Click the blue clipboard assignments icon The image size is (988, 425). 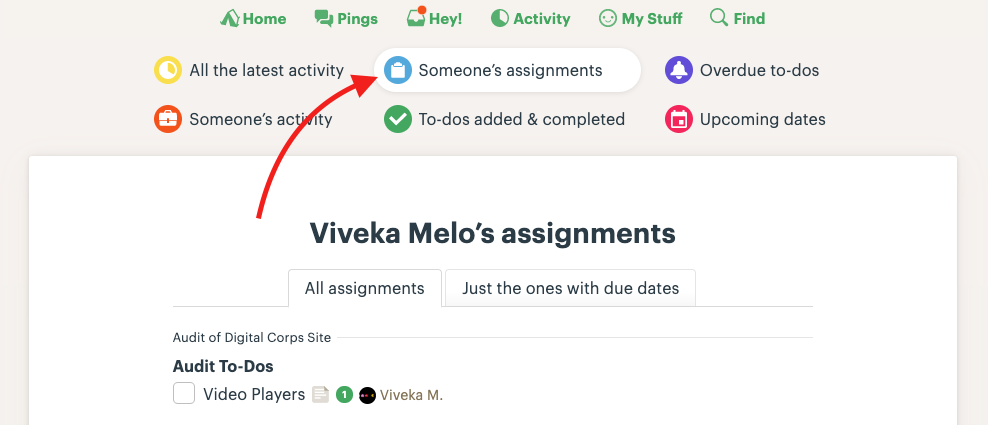[x=398, y=71]
